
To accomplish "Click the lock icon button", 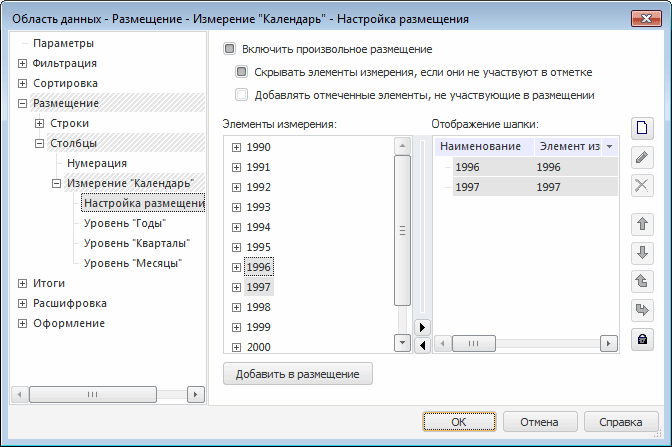I will click(x=642, y=339).
